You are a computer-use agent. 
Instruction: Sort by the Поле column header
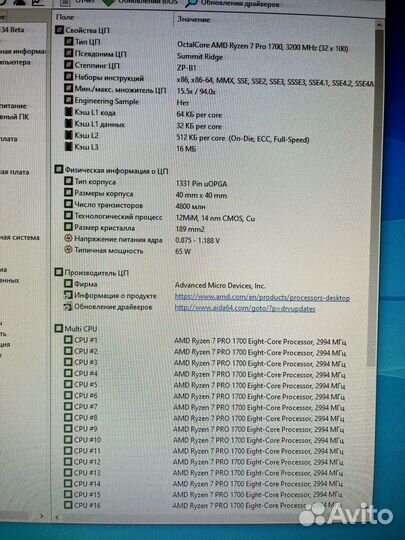tap(65, 17)
